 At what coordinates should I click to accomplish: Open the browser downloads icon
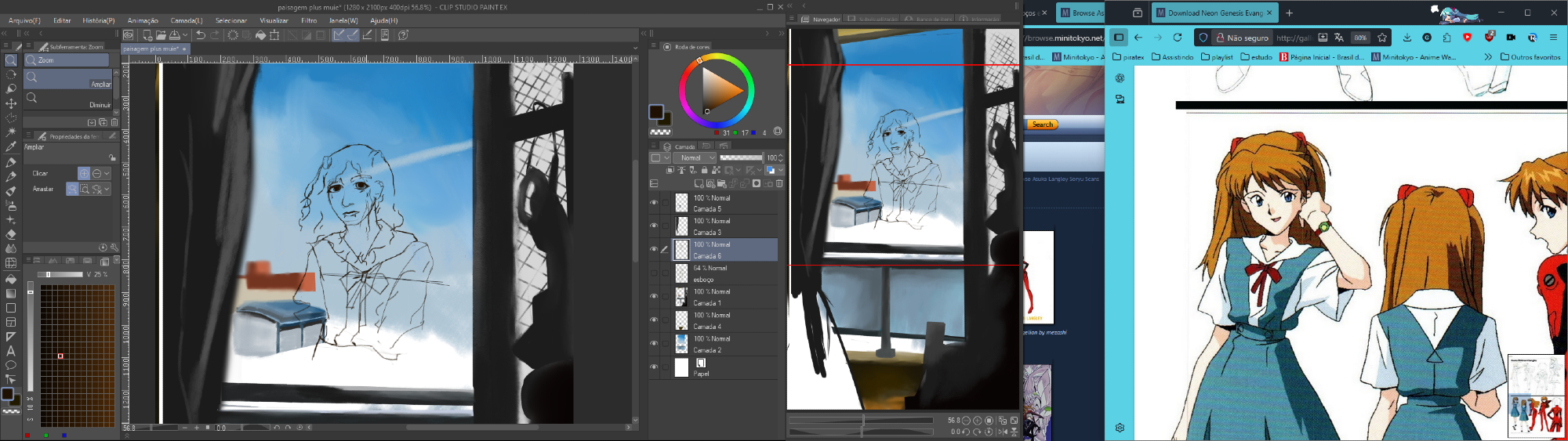[1407, 38]
